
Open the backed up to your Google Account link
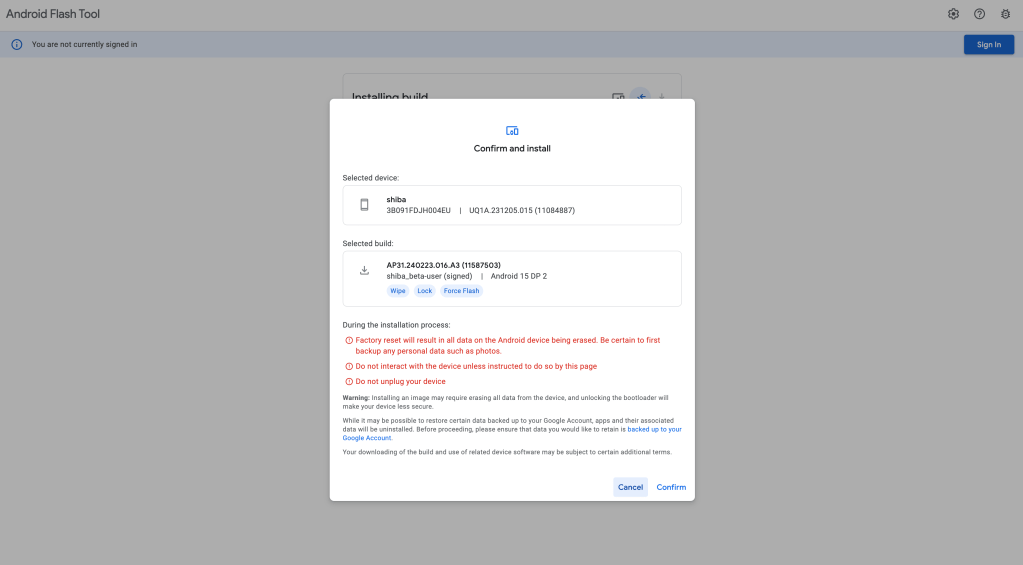(x=654, y=429)
